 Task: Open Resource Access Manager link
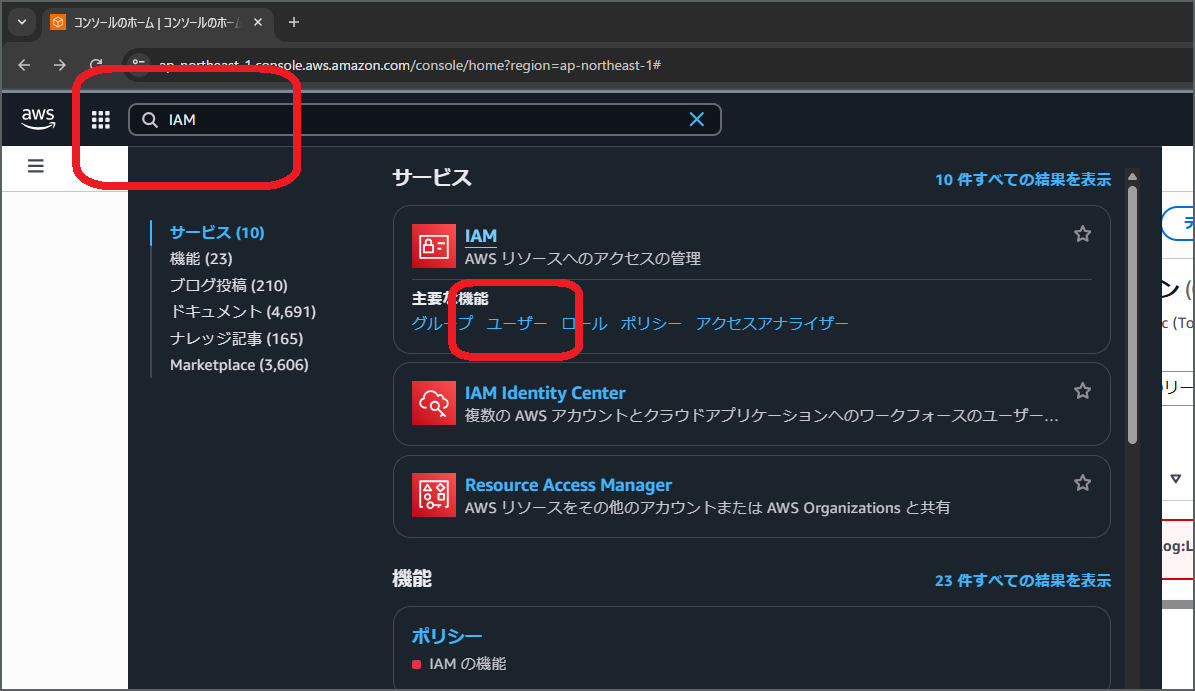(569, 485)
